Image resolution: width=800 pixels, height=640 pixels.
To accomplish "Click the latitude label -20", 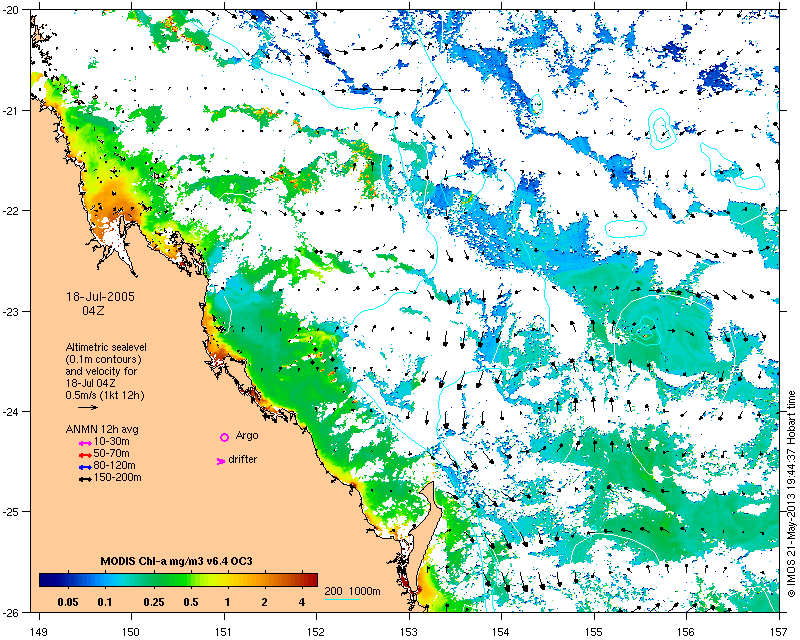I will tap(11, 10).
